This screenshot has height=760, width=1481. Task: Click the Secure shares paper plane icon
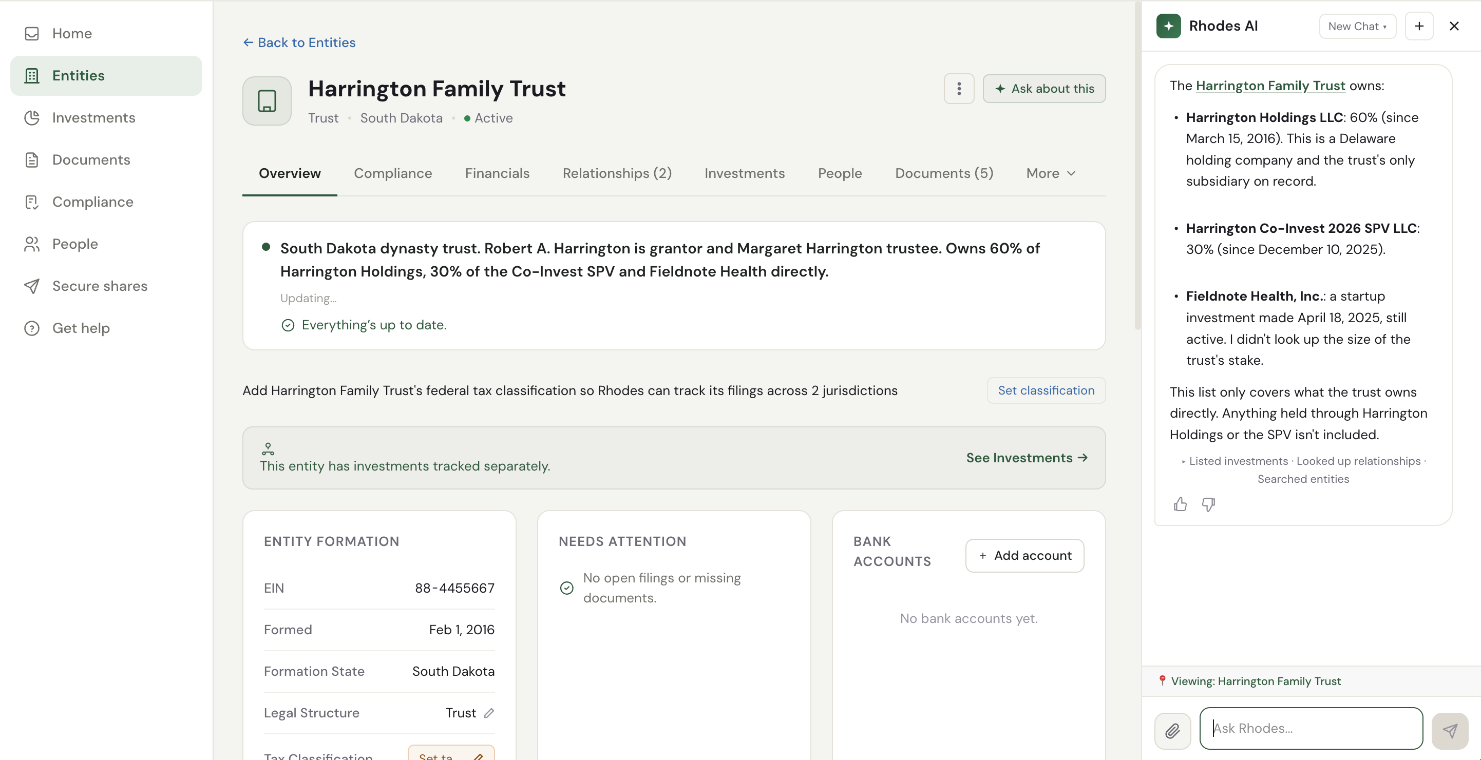tap(32, 285)
